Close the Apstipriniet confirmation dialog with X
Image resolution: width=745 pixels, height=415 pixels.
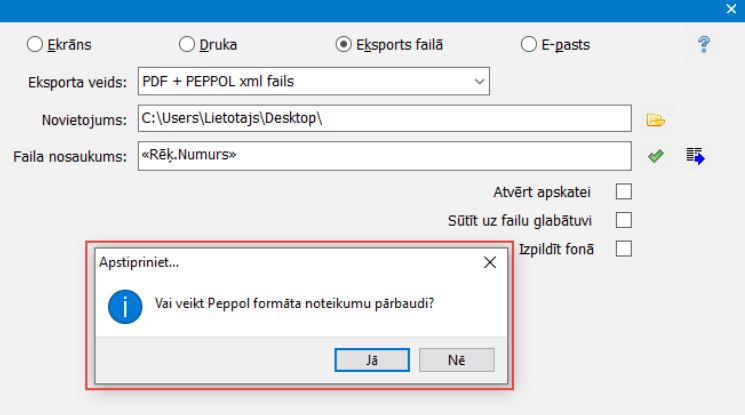(490, 263)
